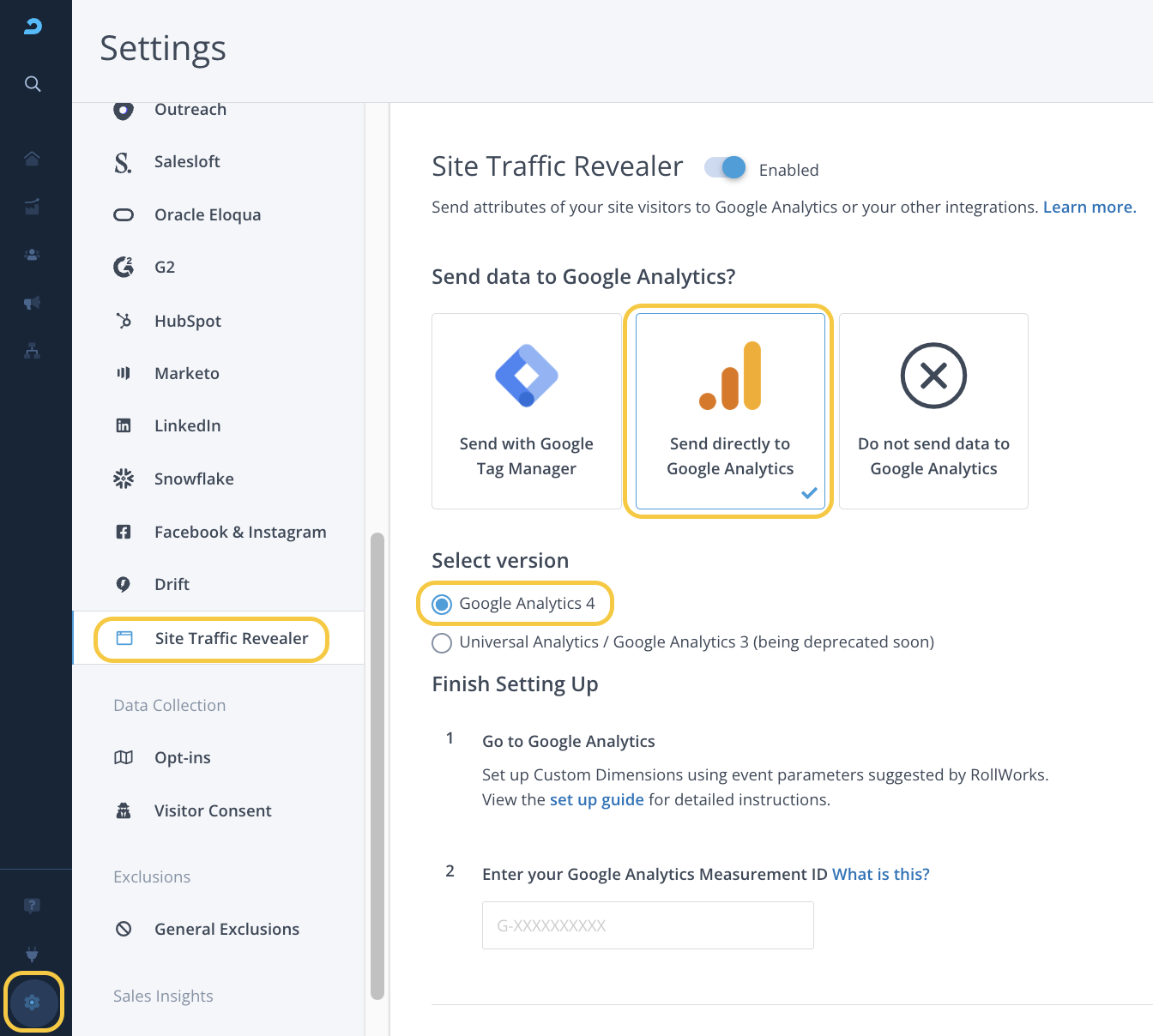Image resolution: width=1153 pixels, height=1036 pixels.
Task: Open Snowflake integration settings
Action: click(x=194, y=479)
